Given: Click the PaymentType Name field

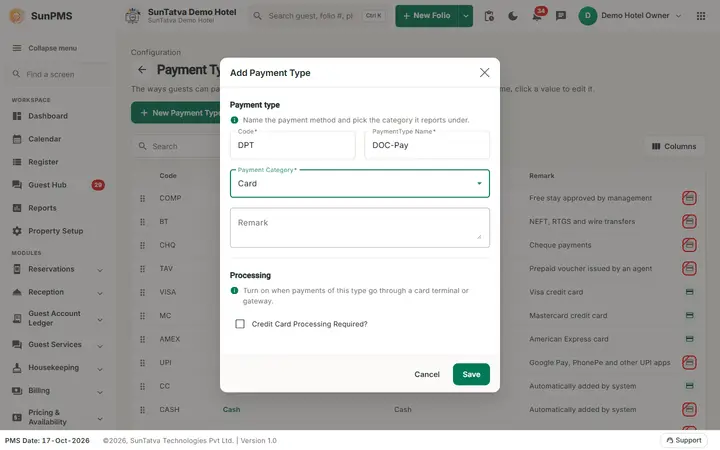Looking at the screenshot, I should [x=427, y=145].
